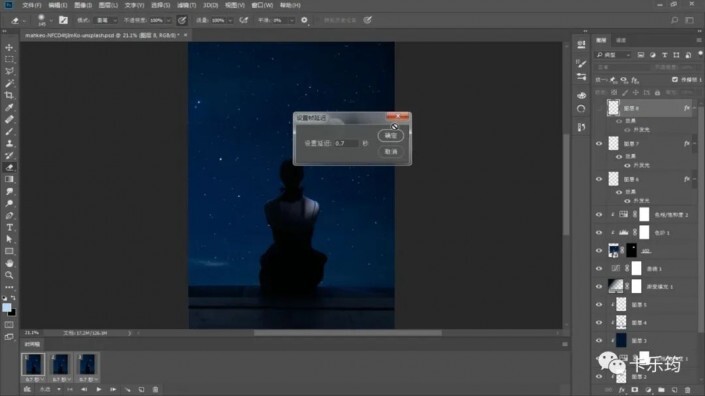The image size is (705, 396).
Task: Open the eraser mode dropdown
Action: click(x=105, y=20)
